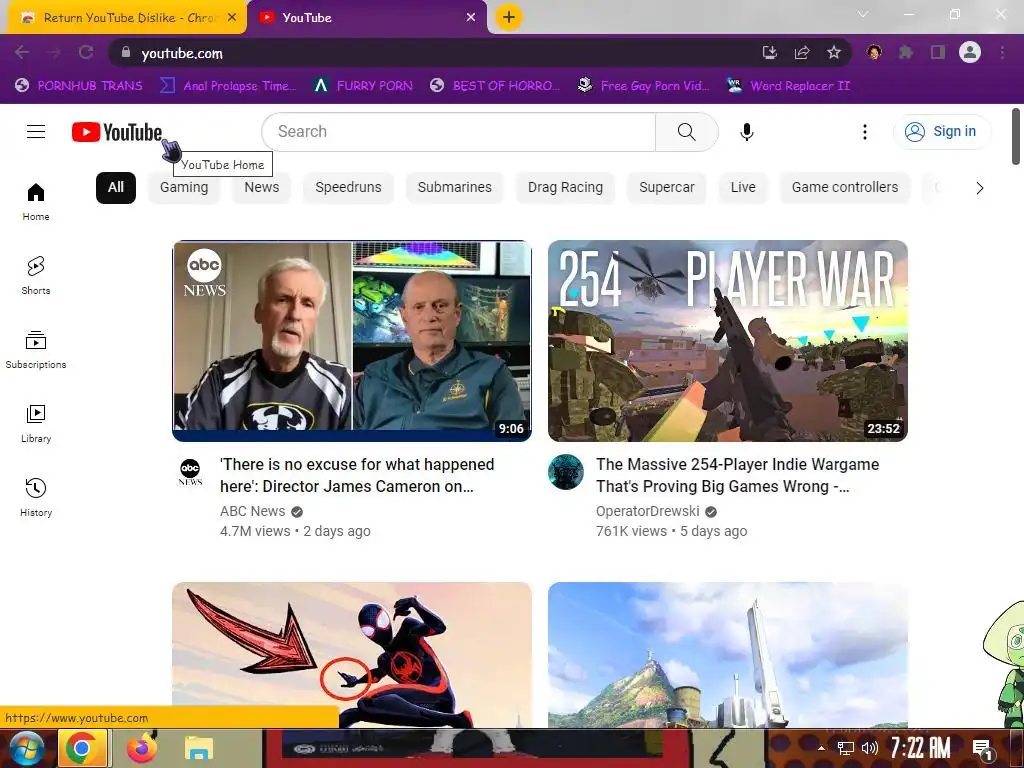Viewport: 1024px width, 768px height.
Task: Click the 7:22 AM taskbar clock
Action: (x=920, y=748)
